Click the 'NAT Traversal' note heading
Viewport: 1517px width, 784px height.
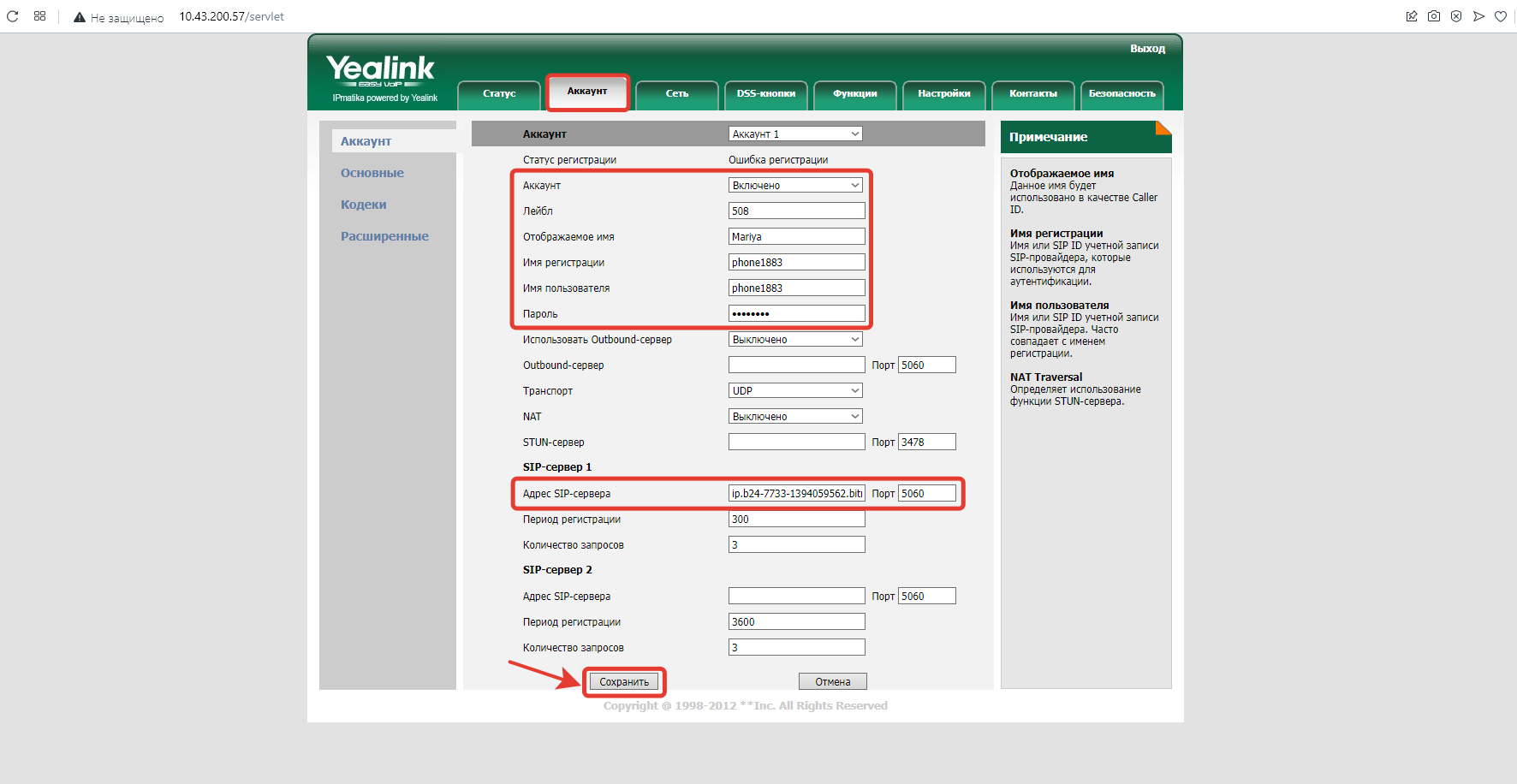coord(1046,377)
